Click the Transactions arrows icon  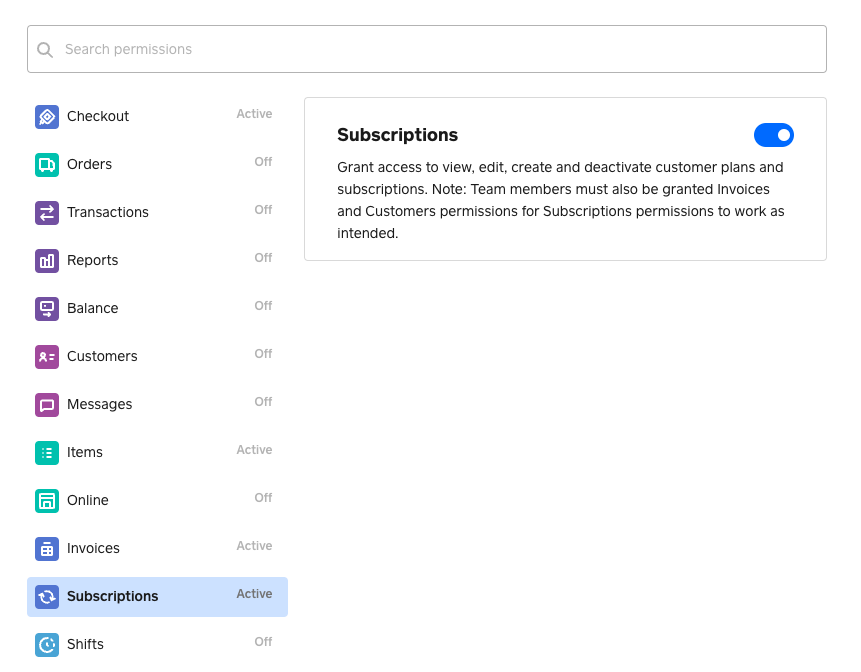[x=47, y=213]
